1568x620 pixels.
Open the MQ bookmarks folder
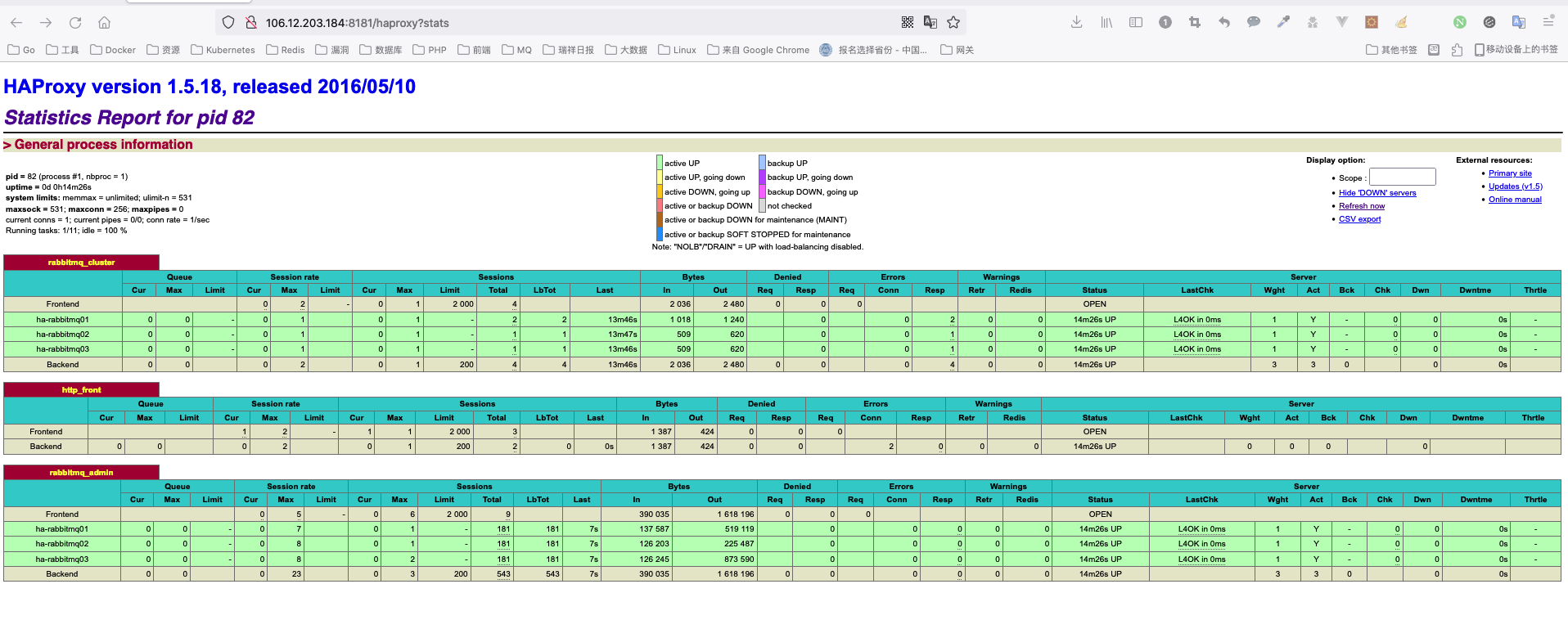pyautogui.click(x=516, y=50)
